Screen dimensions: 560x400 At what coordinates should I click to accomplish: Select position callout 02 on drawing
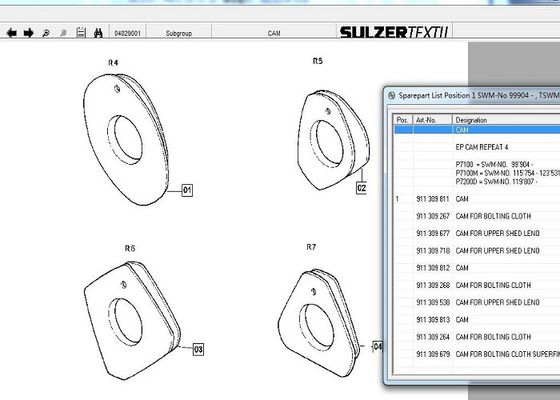click(361, 188)
